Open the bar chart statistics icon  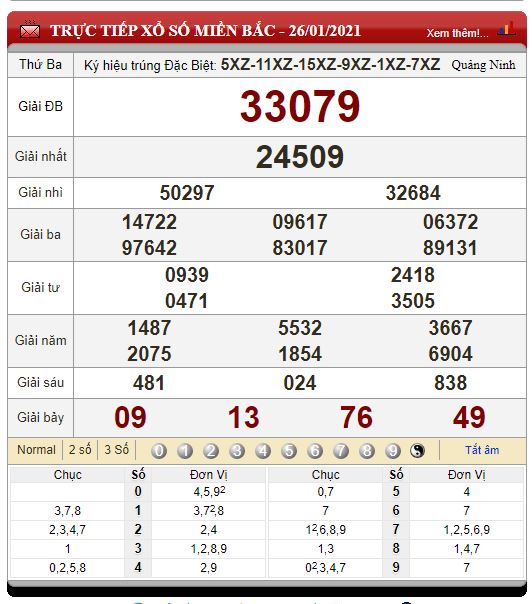point(506,29)
